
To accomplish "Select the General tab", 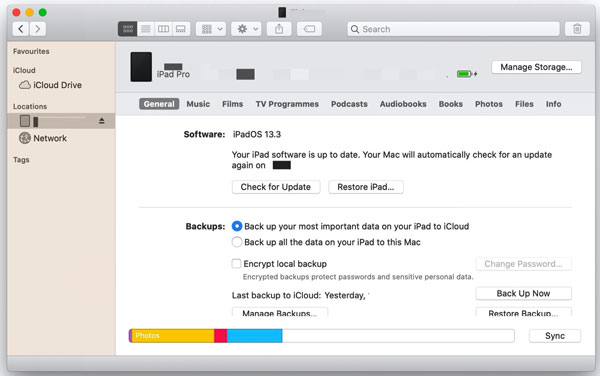I will pyautogui.click(x=159, y=104).
